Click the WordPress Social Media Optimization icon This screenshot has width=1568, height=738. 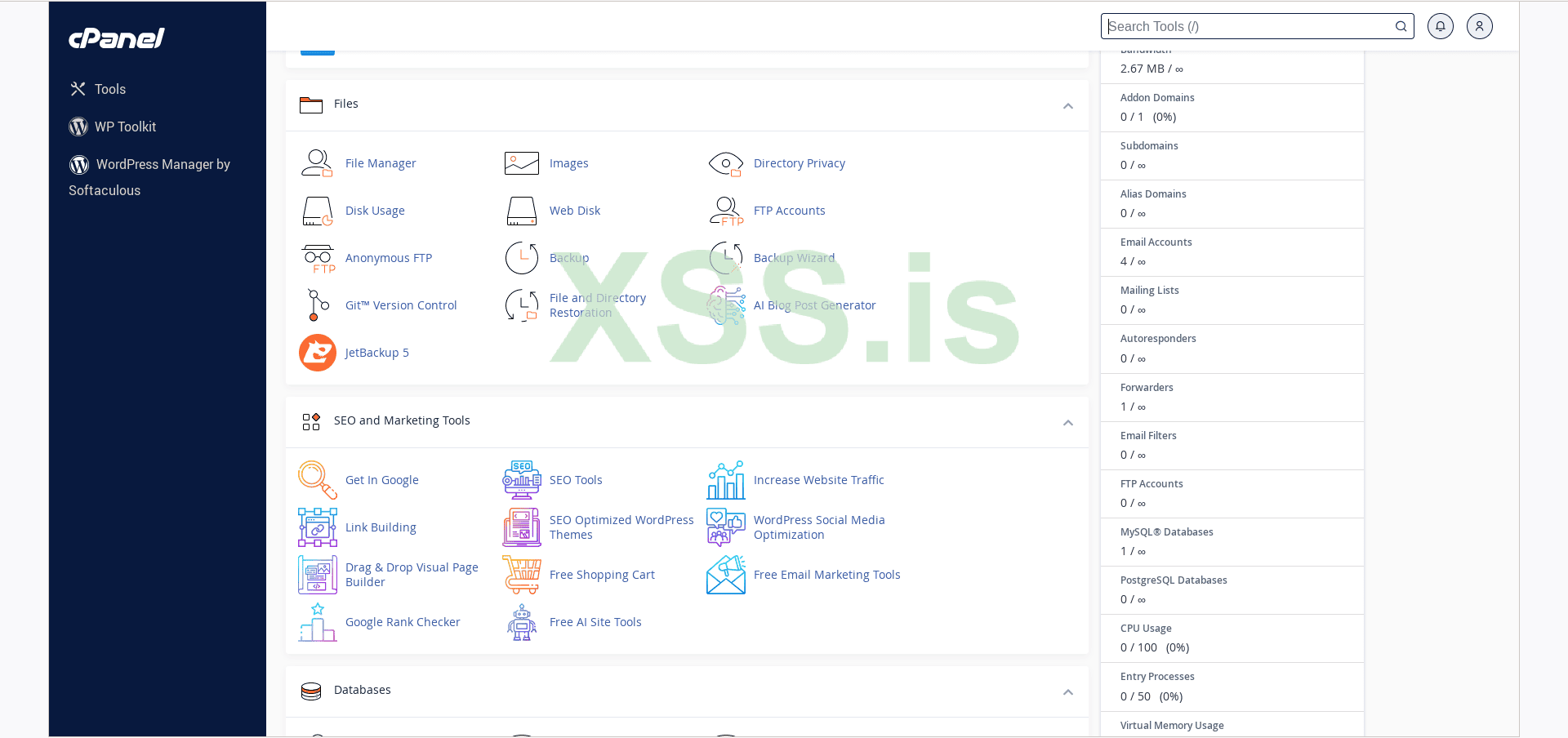(726, 527)
